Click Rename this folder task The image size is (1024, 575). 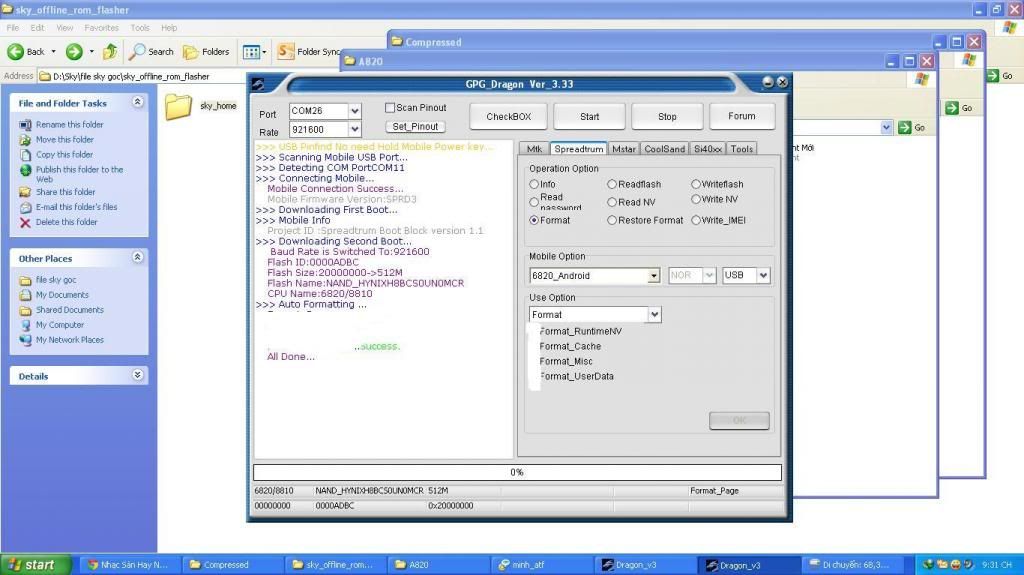click(x=69, y=124)
